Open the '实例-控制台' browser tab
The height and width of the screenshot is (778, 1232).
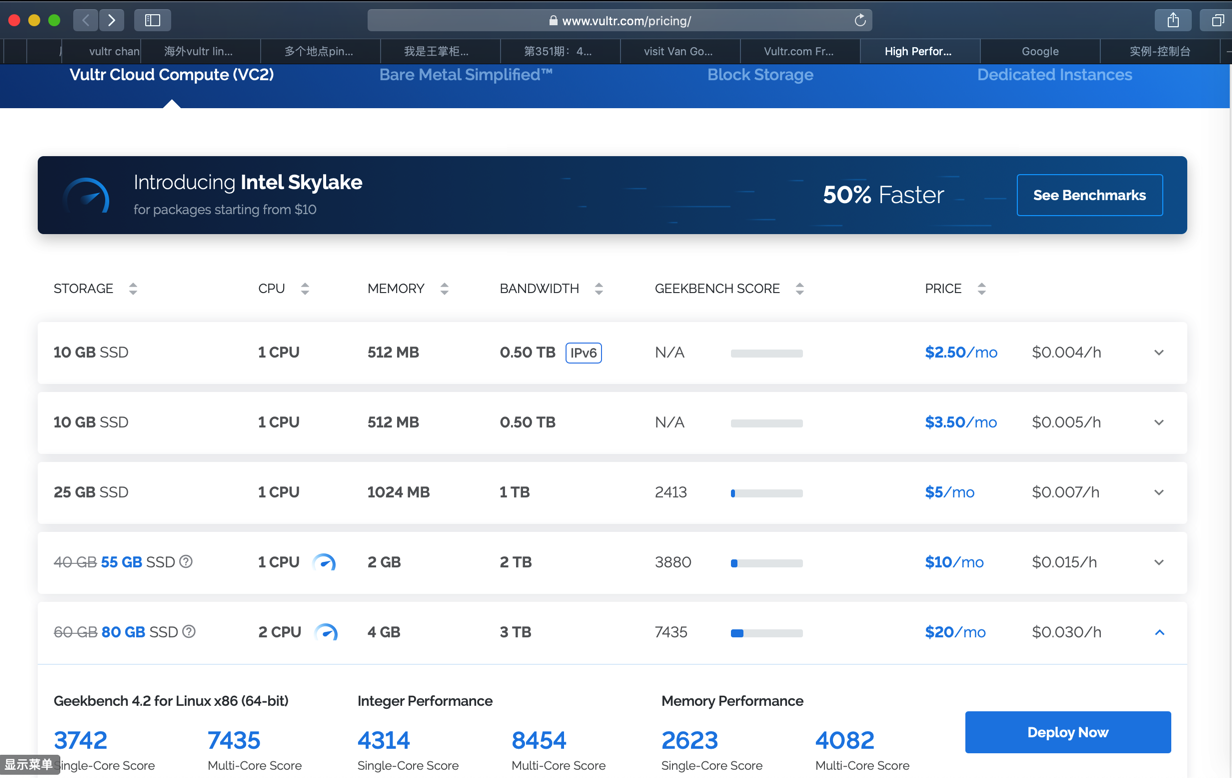click(x=1160, y=51)
